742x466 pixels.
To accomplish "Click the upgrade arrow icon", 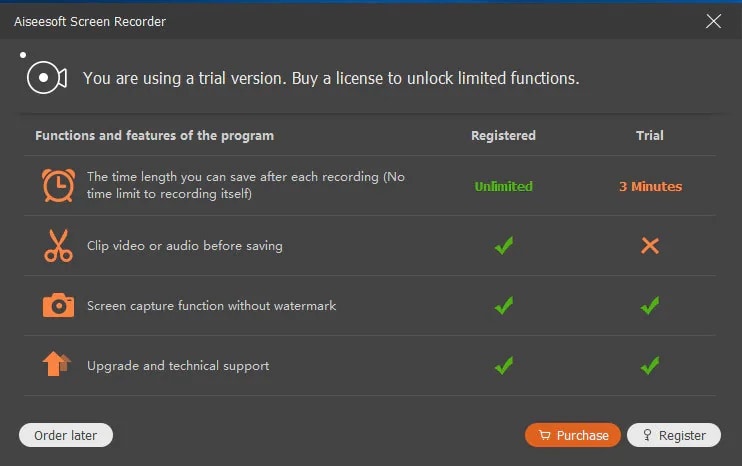I will [x=57, y=365].
